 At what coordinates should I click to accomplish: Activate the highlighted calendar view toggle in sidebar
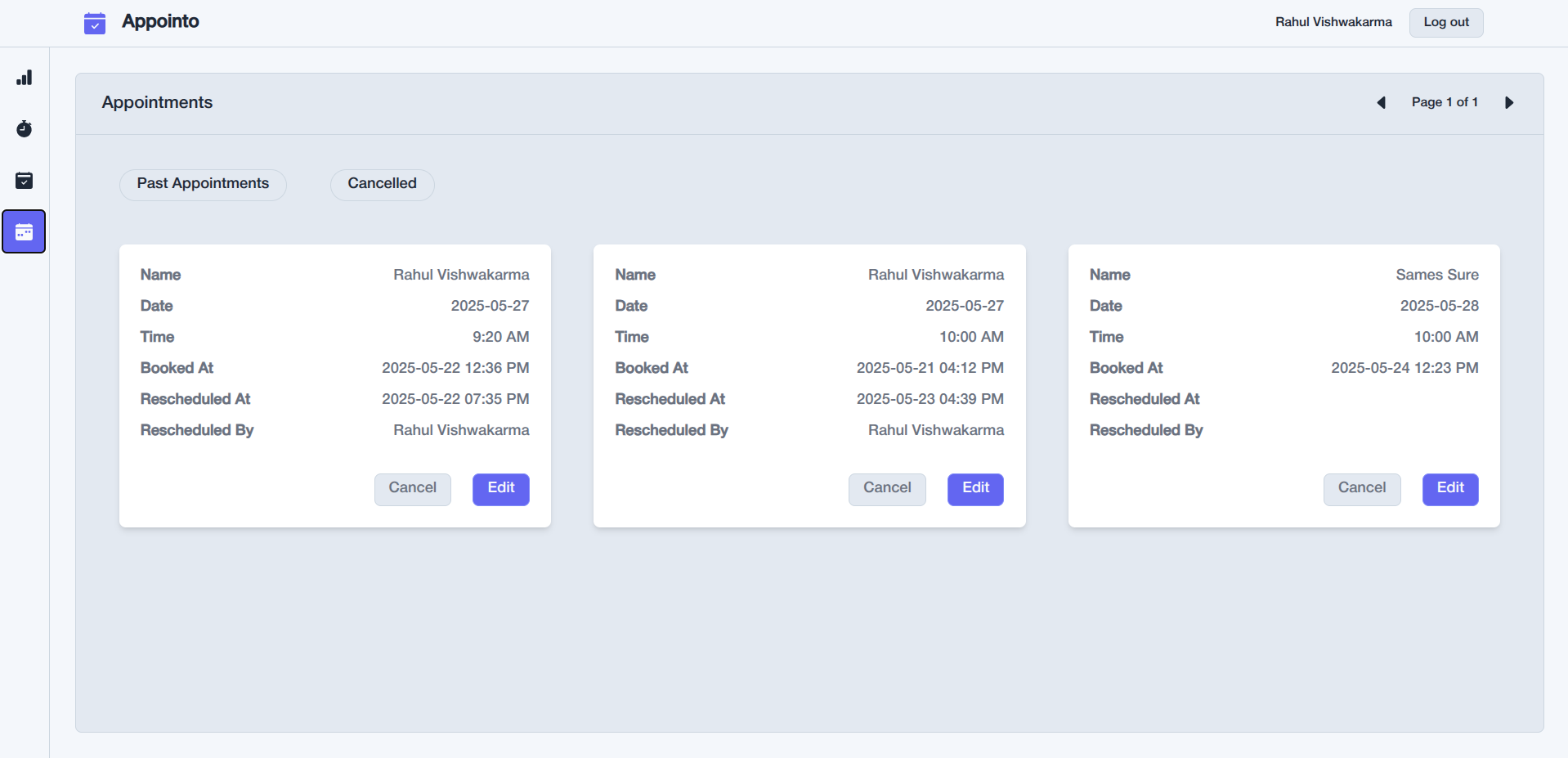tap(24, 231)
